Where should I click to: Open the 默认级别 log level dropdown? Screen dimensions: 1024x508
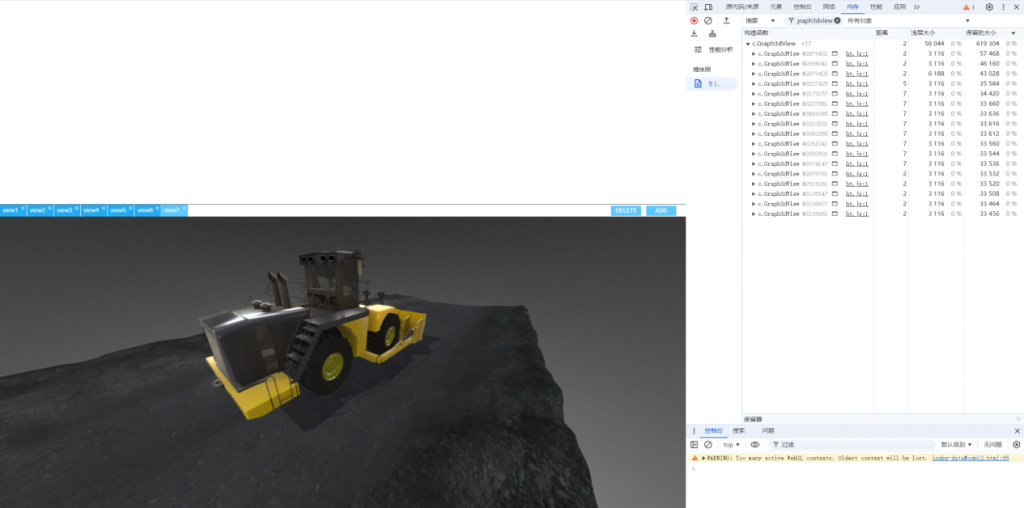(x=956, y=444)
